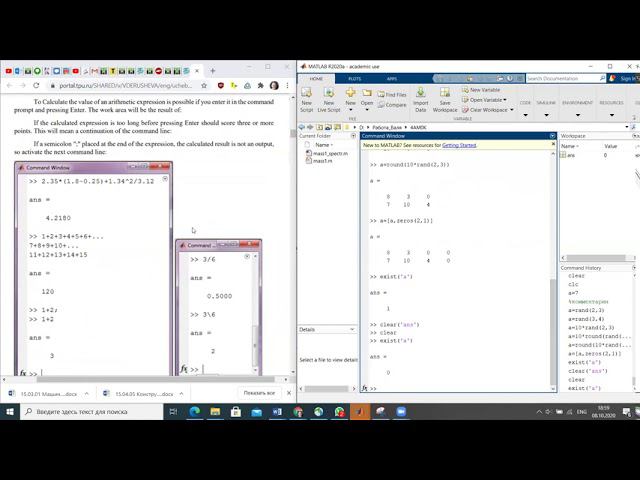This screenshot has width=640, height=480.
Task: Bookmark this page with star icon
Action: [x=204, y=85]
